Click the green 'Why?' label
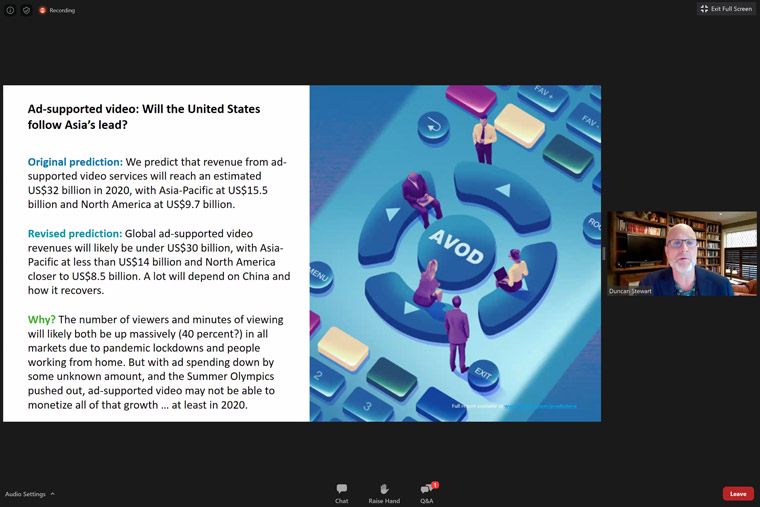 pyautogui.click(x=42, y=319)
